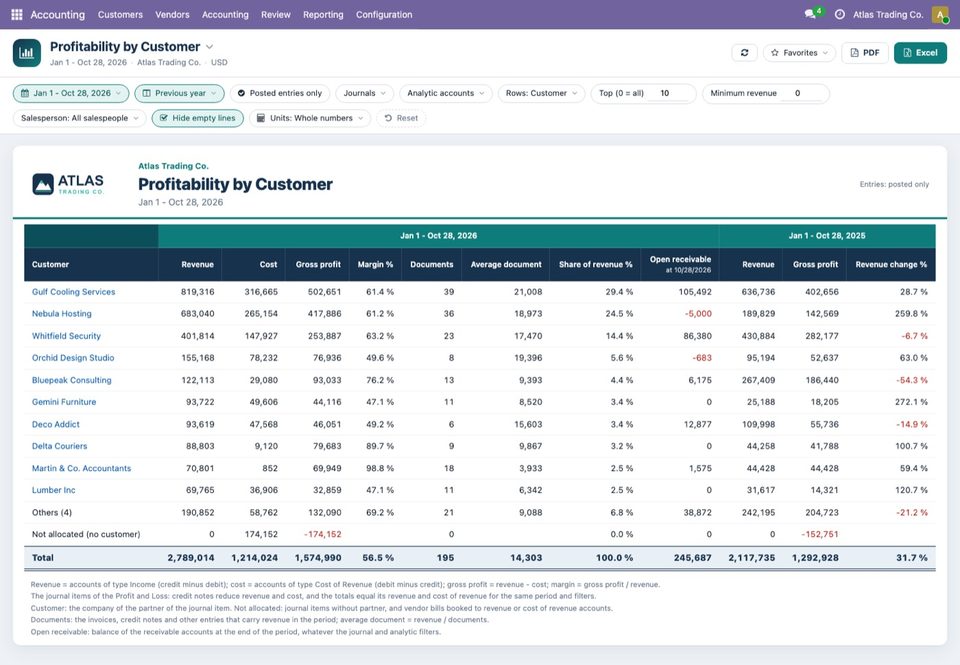
Task: Open Gemini Furniture customer link
Action: coord(64,402)
